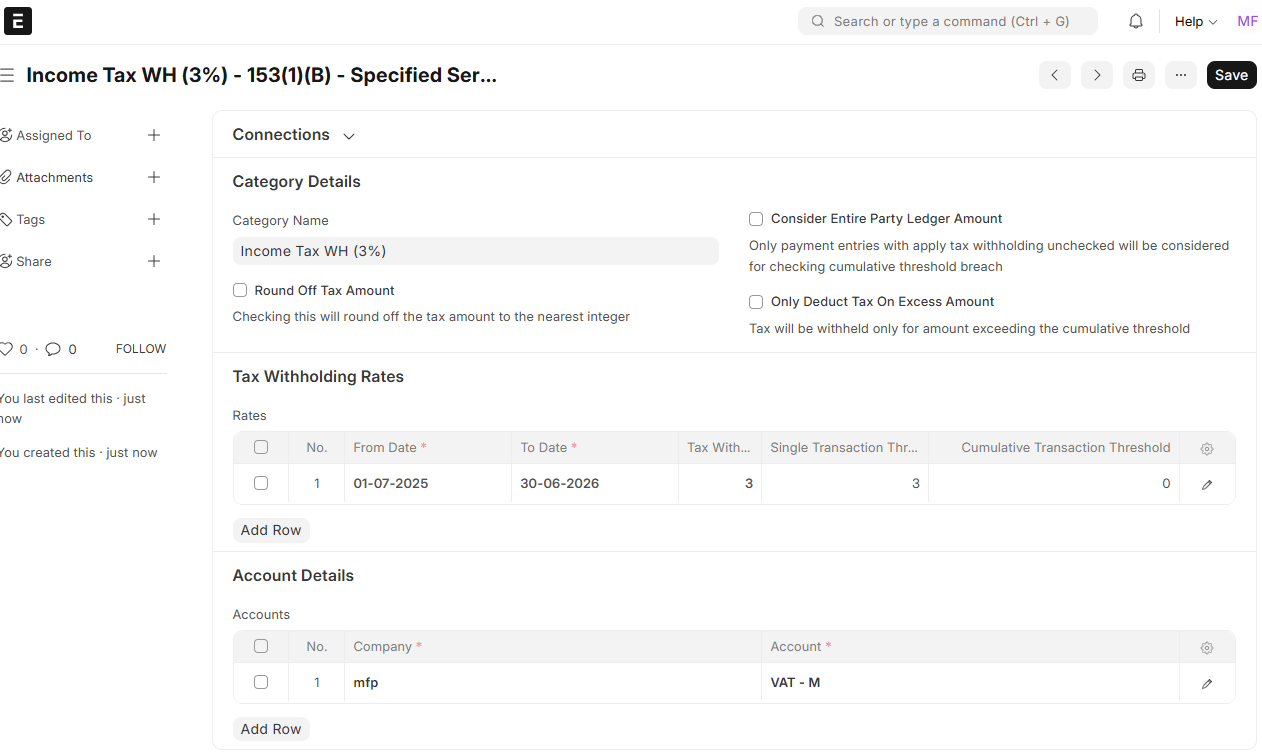Add an attachment with plus icon
Image resolution: width=1262 pixels, height=752 pixels.
tap(154, 177)
